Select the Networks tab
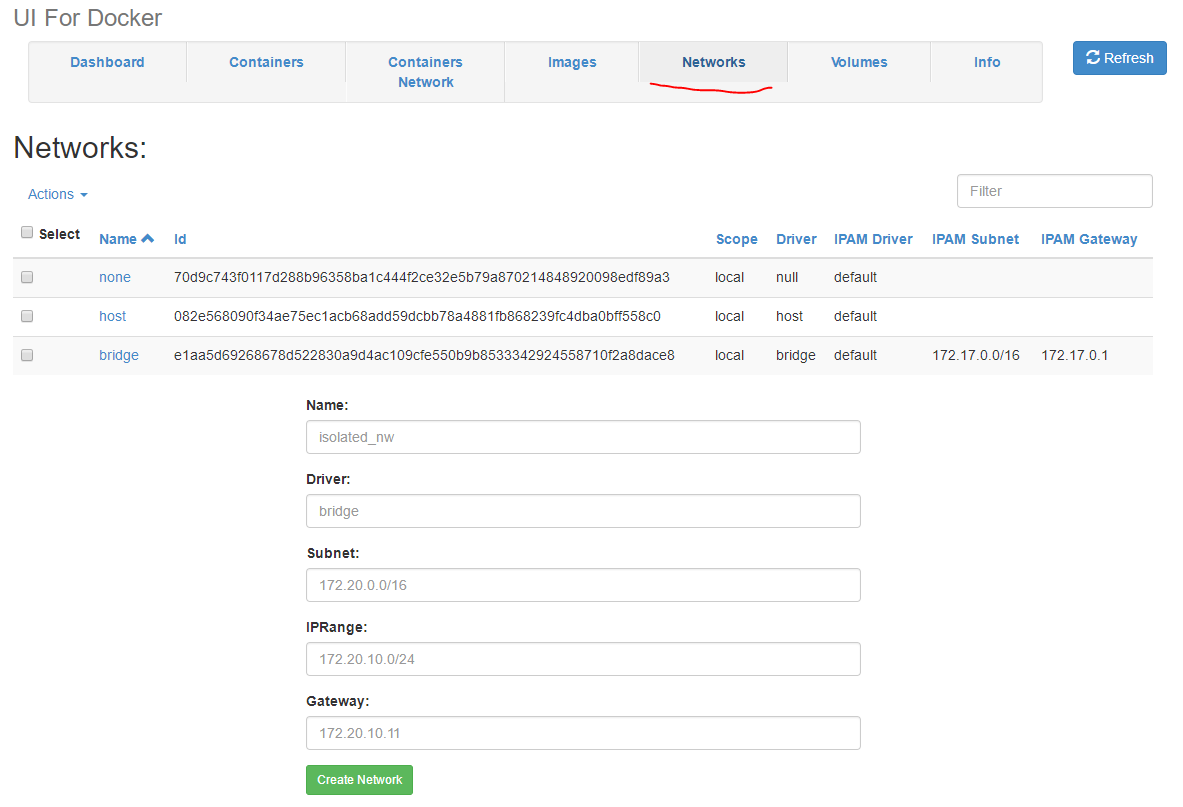Screen dimensions: 1183x807 click(x=714, y=63)
